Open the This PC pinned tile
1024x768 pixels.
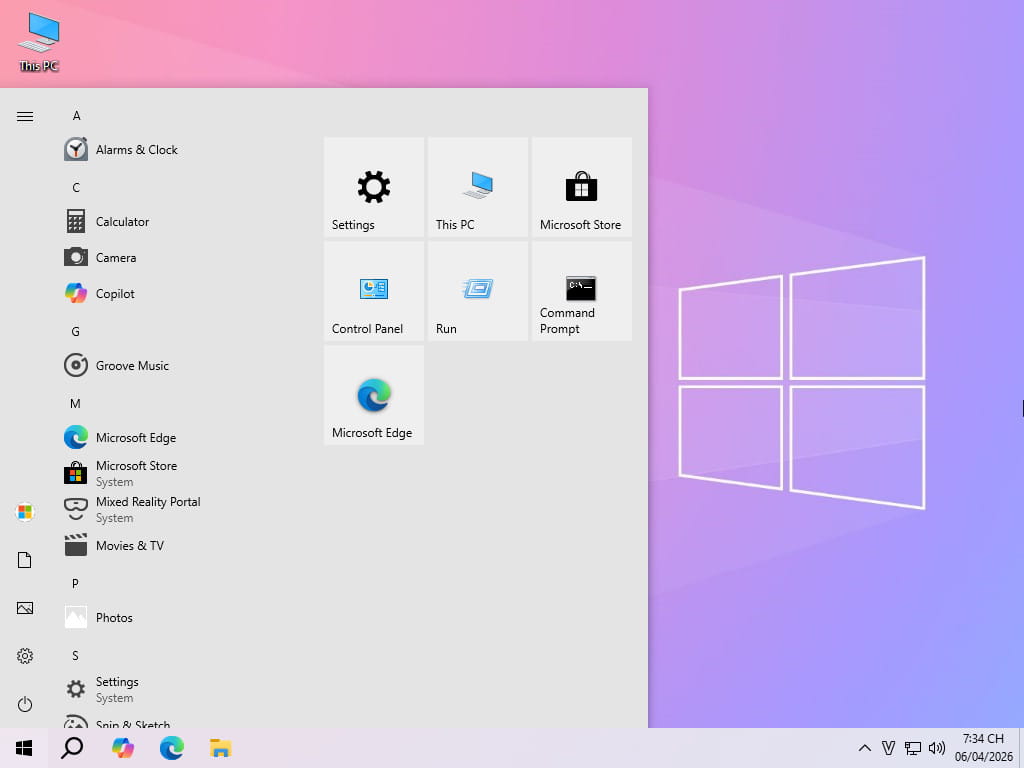(x=477, y=187)
